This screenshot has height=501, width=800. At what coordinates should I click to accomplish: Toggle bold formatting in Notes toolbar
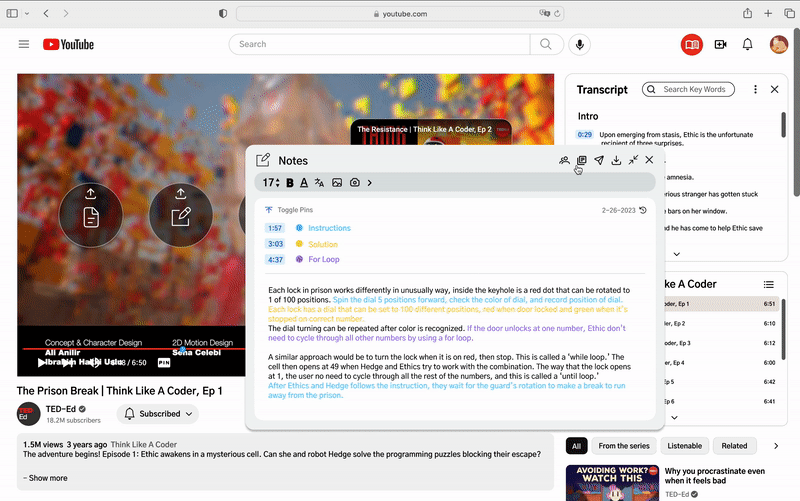[x=290, y=183]
